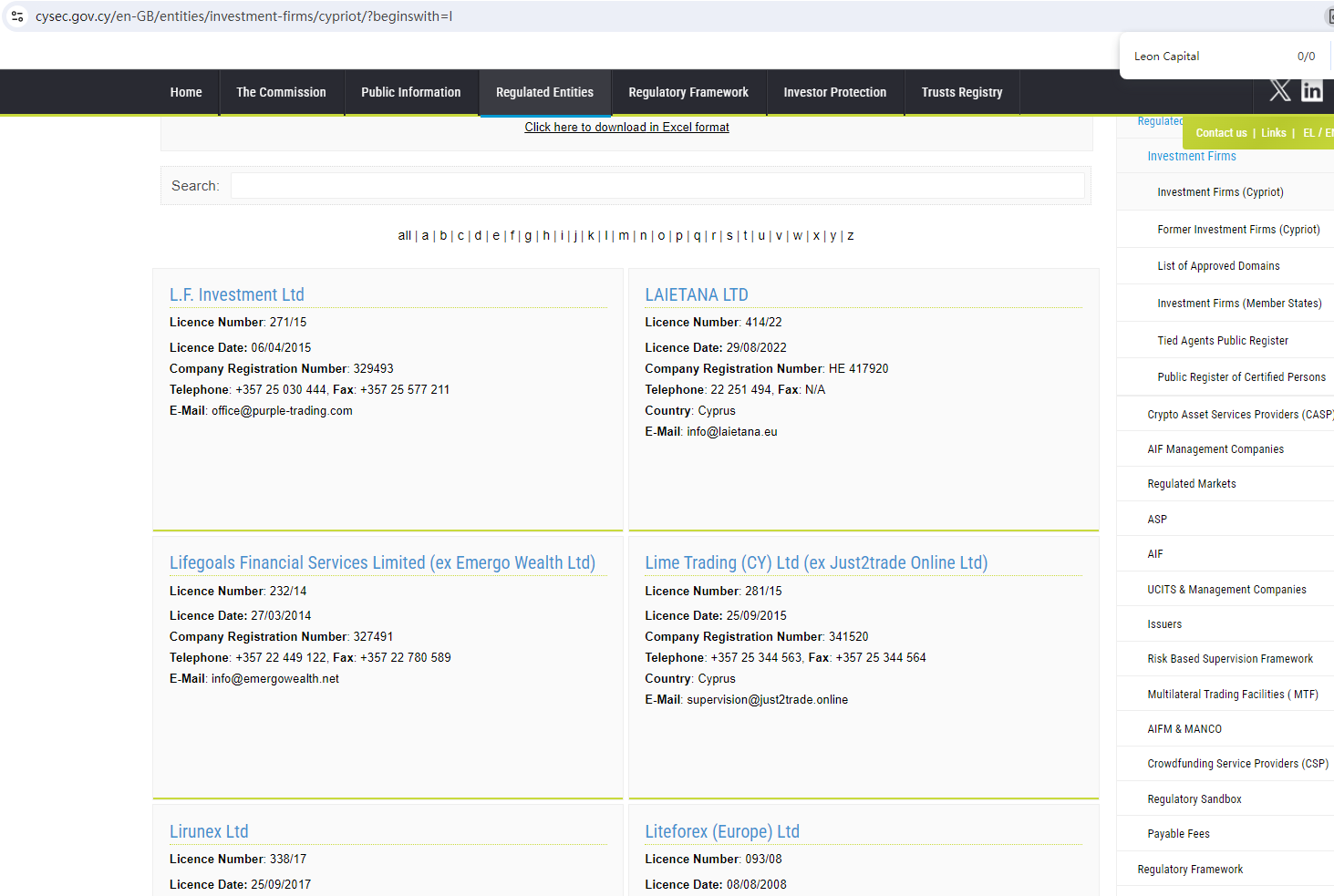
Task: Open the LinkedIn social icon
Action: pos(1312,90)
